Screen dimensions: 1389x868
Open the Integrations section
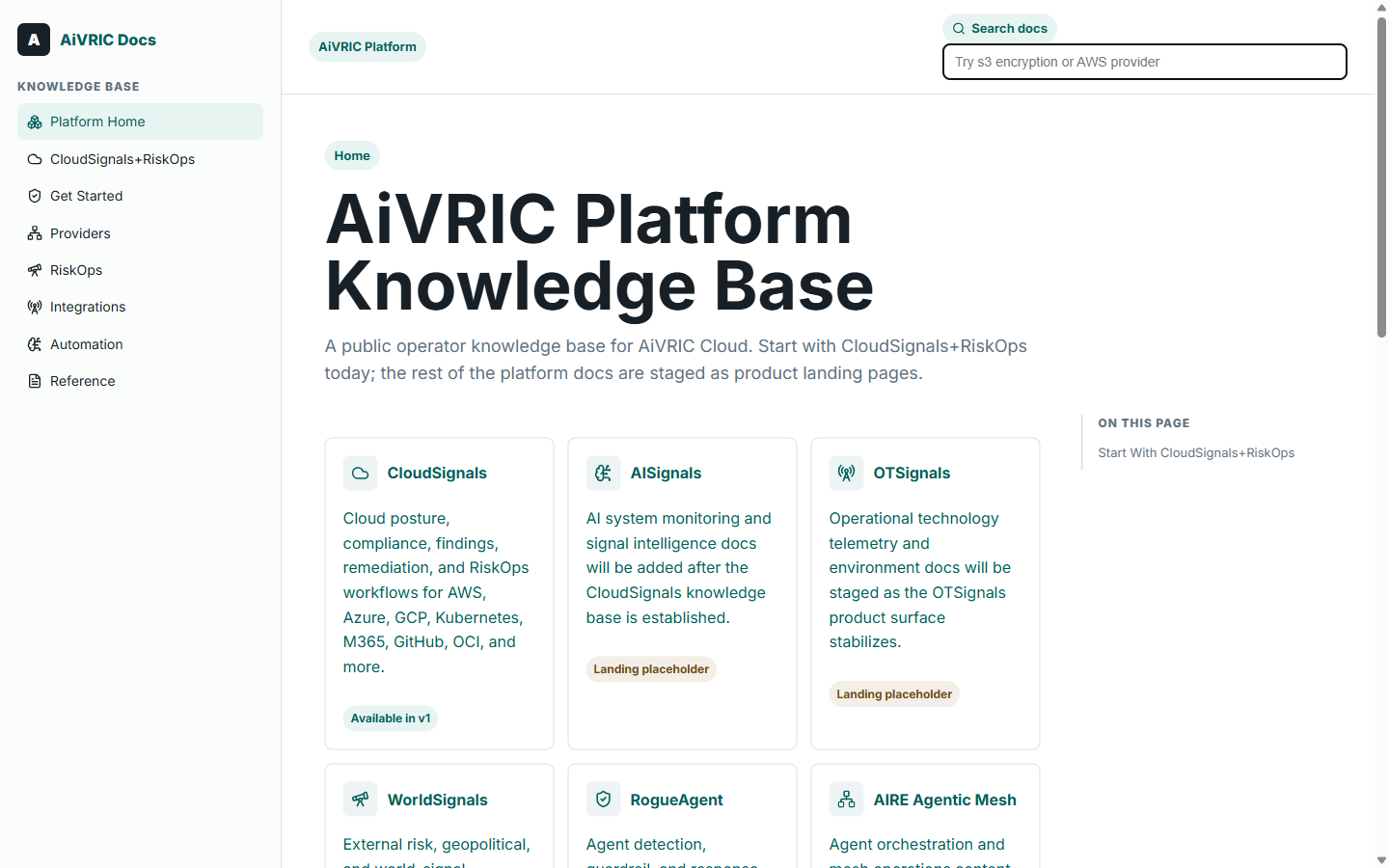[x=140, y=307]
